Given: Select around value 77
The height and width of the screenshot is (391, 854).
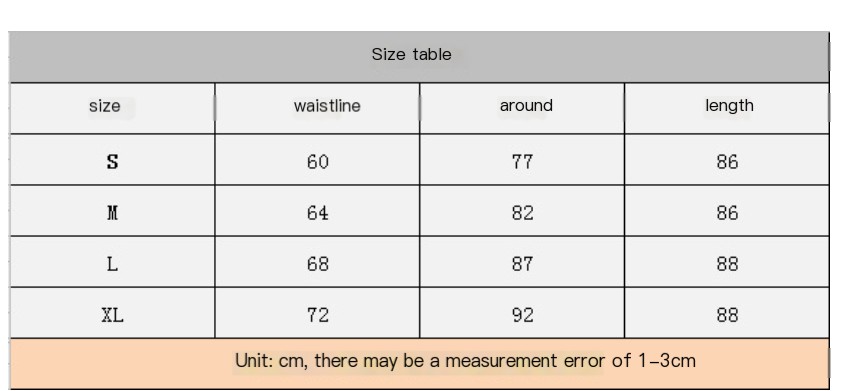Looking at the screenshot, I should tap(523, 162).
